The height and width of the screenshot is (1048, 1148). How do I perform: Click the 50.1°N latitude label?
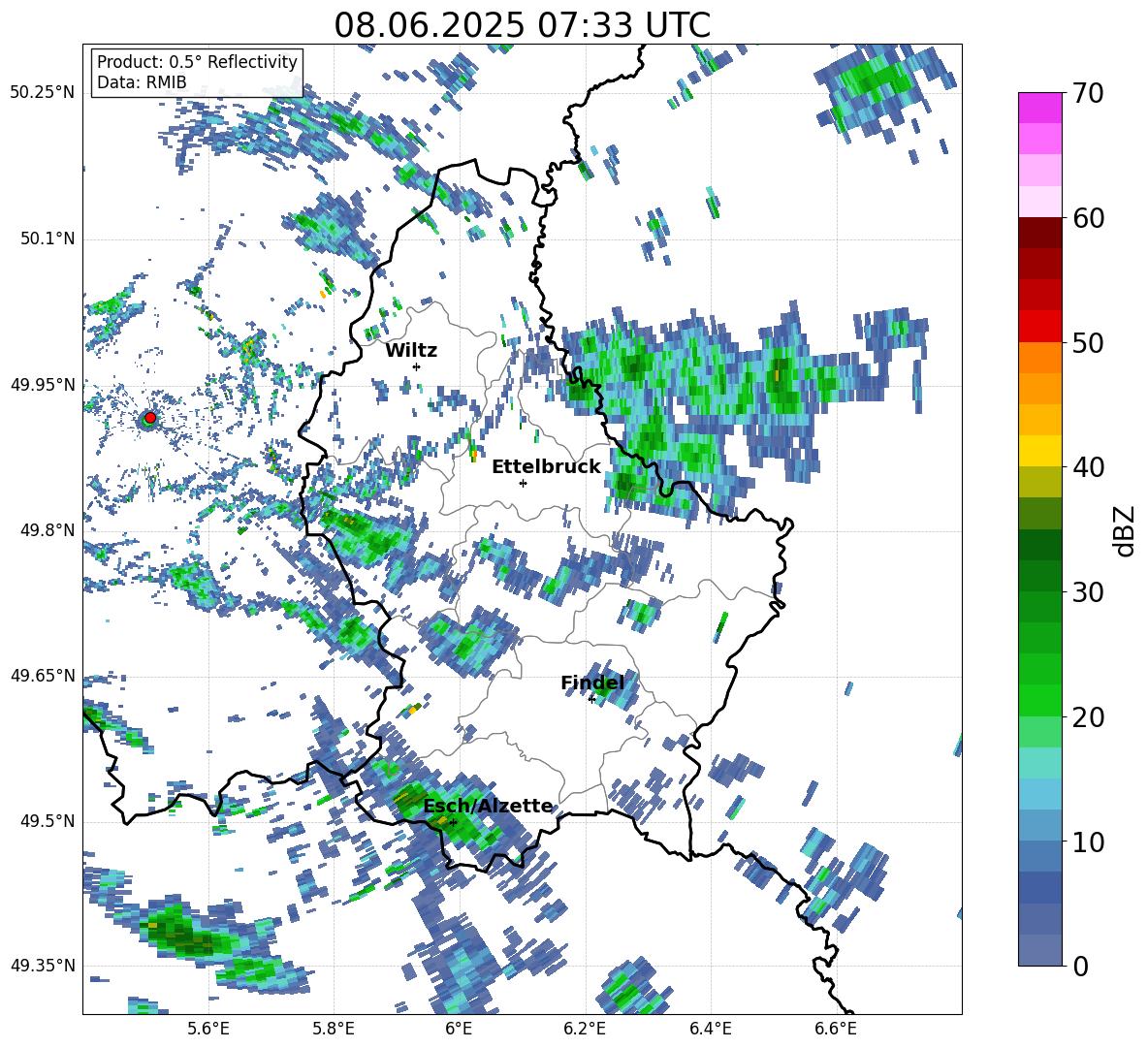(x=48, y=239)
